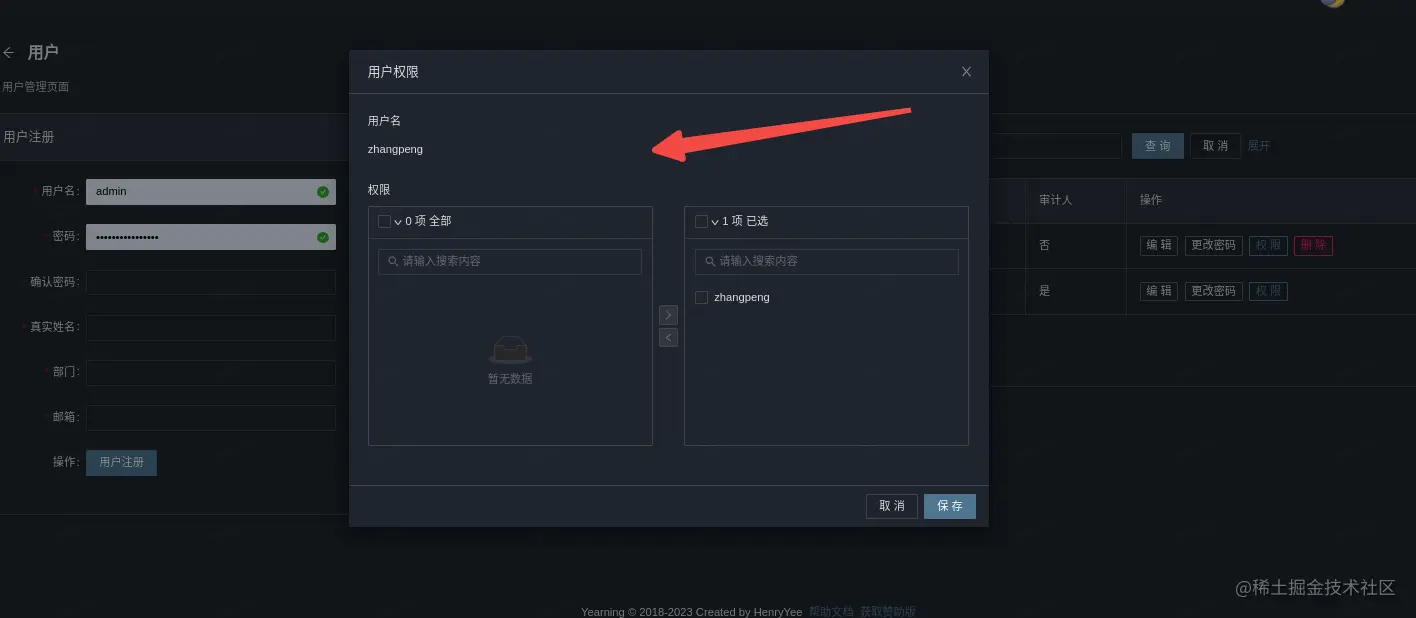Click green check icon in 用户名 field

(323, 191)
